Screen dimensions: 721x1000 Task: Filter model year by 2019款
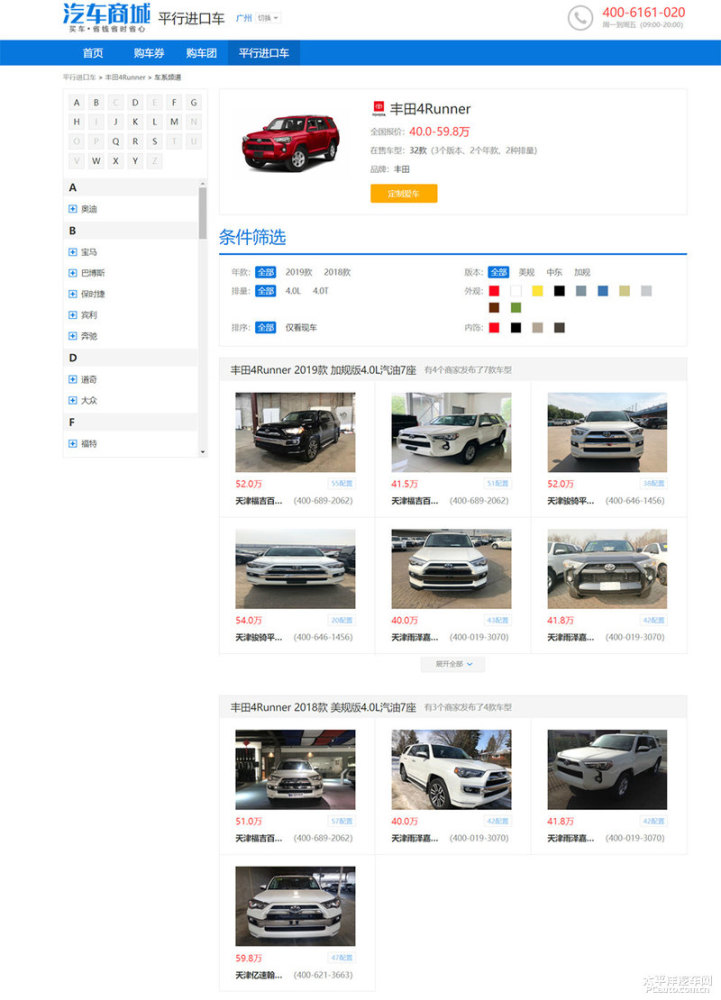[298, 272]
